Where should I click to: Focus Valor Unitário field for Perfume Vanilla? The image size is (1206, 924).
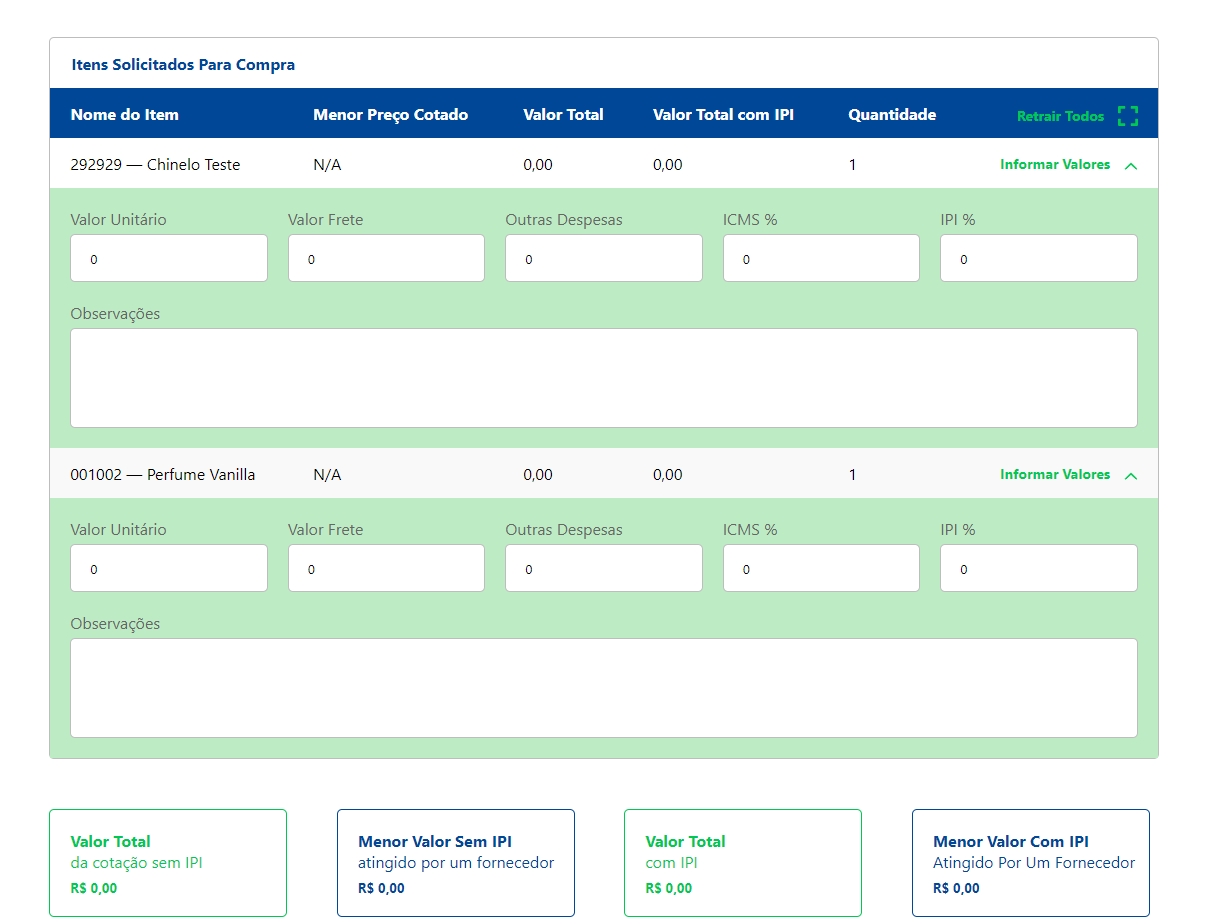tap(169, 569)
